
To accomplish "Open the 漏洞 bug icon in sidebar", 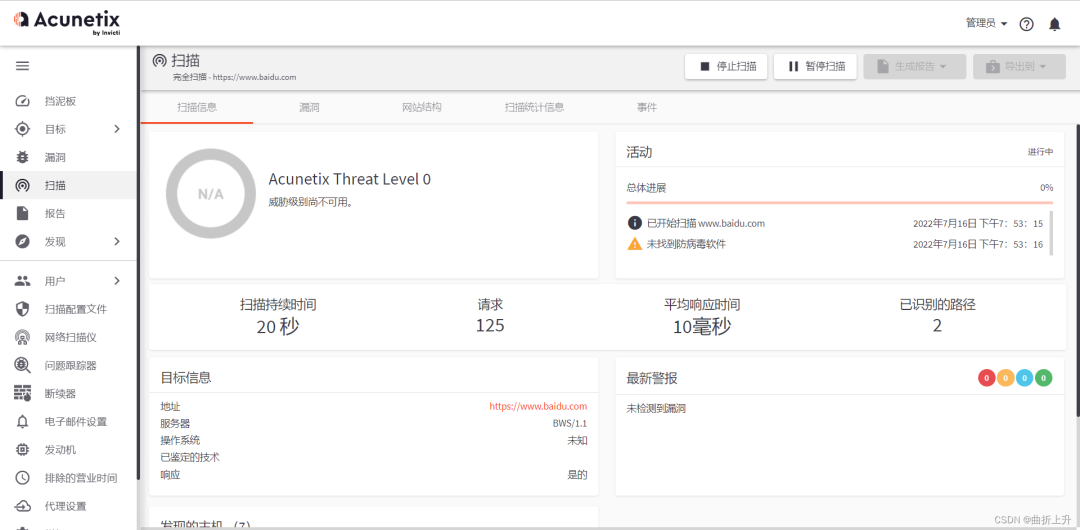I will point(23,157).
